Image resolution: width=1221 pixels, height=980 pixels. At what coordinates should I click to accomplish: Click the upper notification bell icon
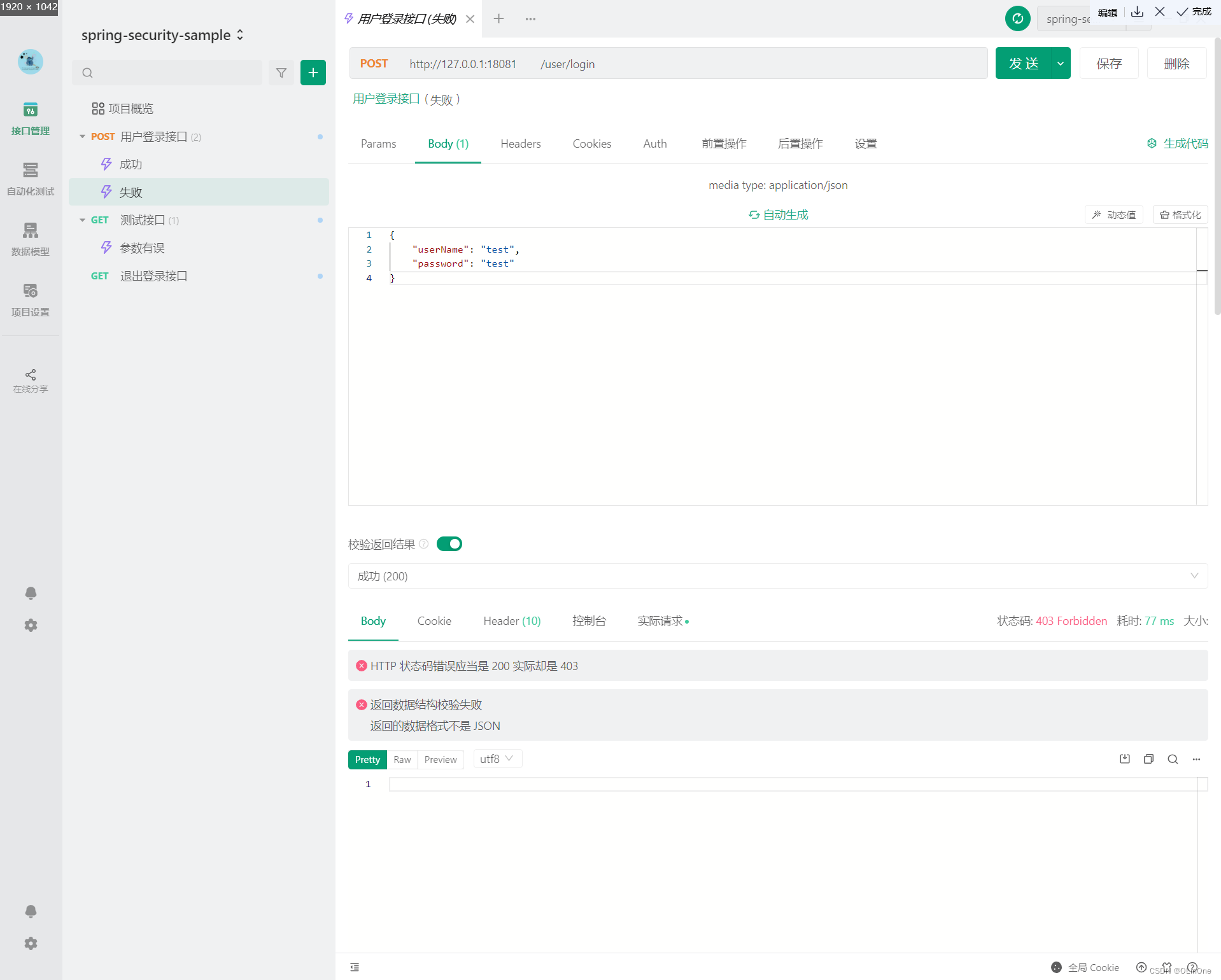pyautogui.click(x=31, y=593)
